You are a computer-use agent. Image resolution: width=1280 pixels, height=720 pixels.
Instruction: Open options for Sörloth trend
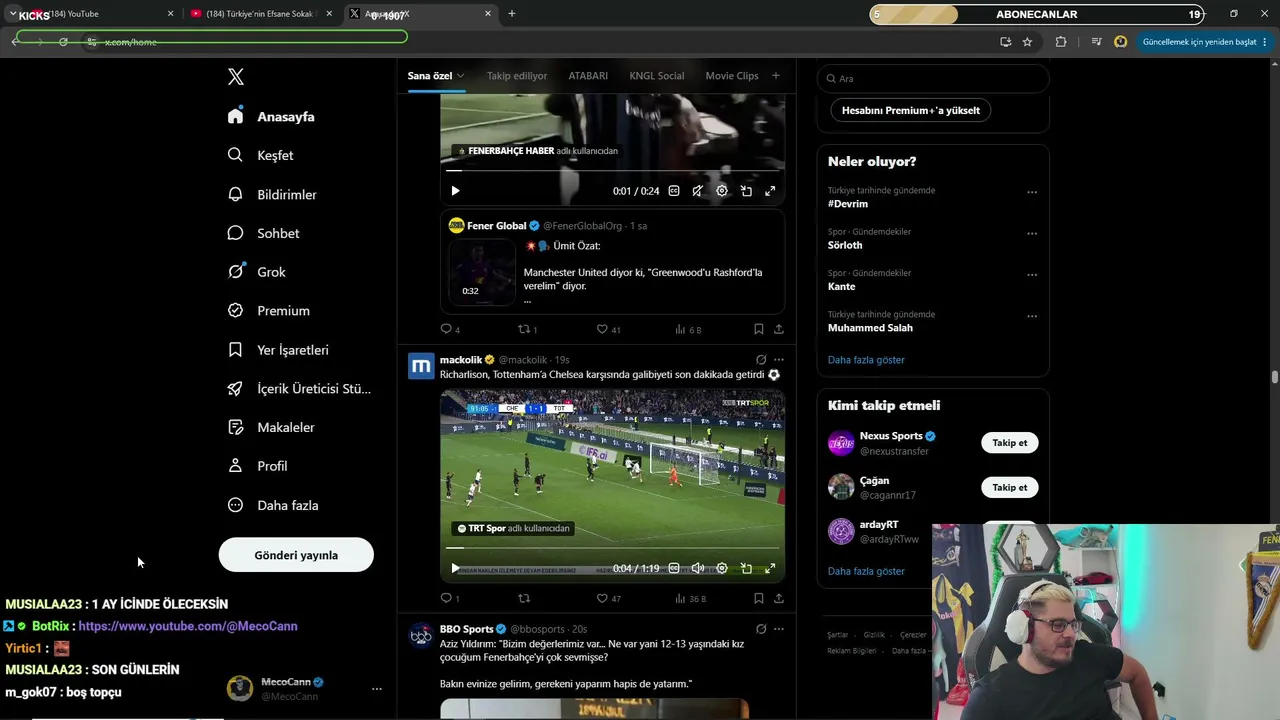pyautogui.click(x=1032, y=234)
